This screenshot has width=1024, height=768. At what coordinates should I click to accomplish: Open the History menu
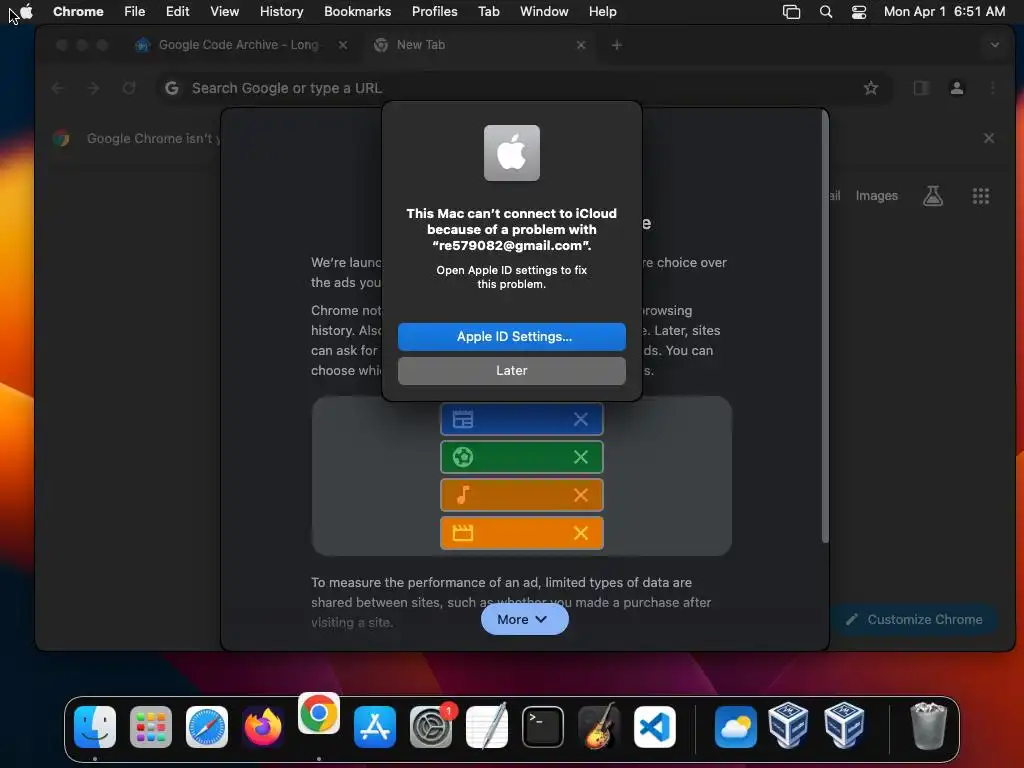click(281, 11)
